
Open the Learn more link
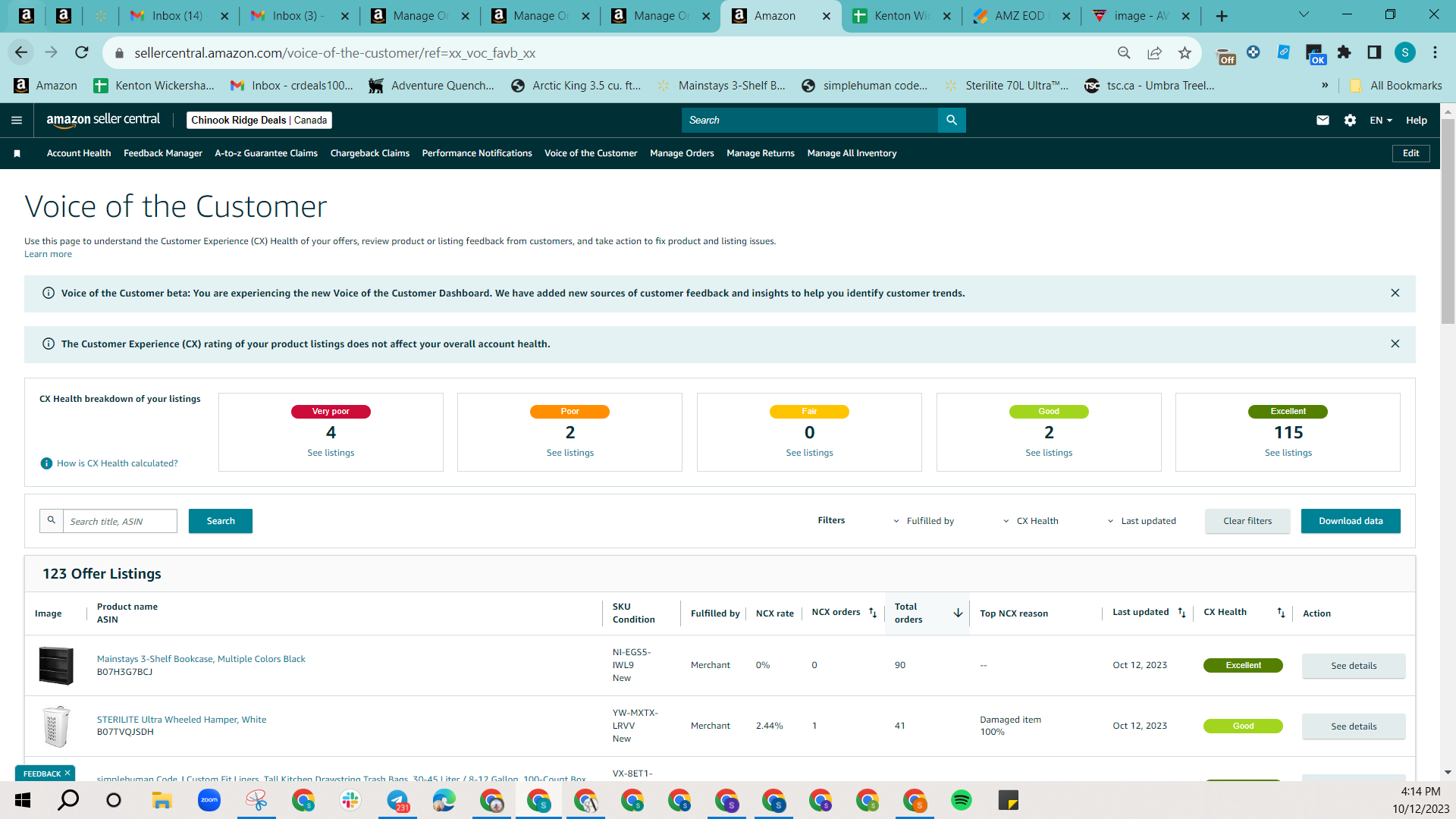click(48, 254)
